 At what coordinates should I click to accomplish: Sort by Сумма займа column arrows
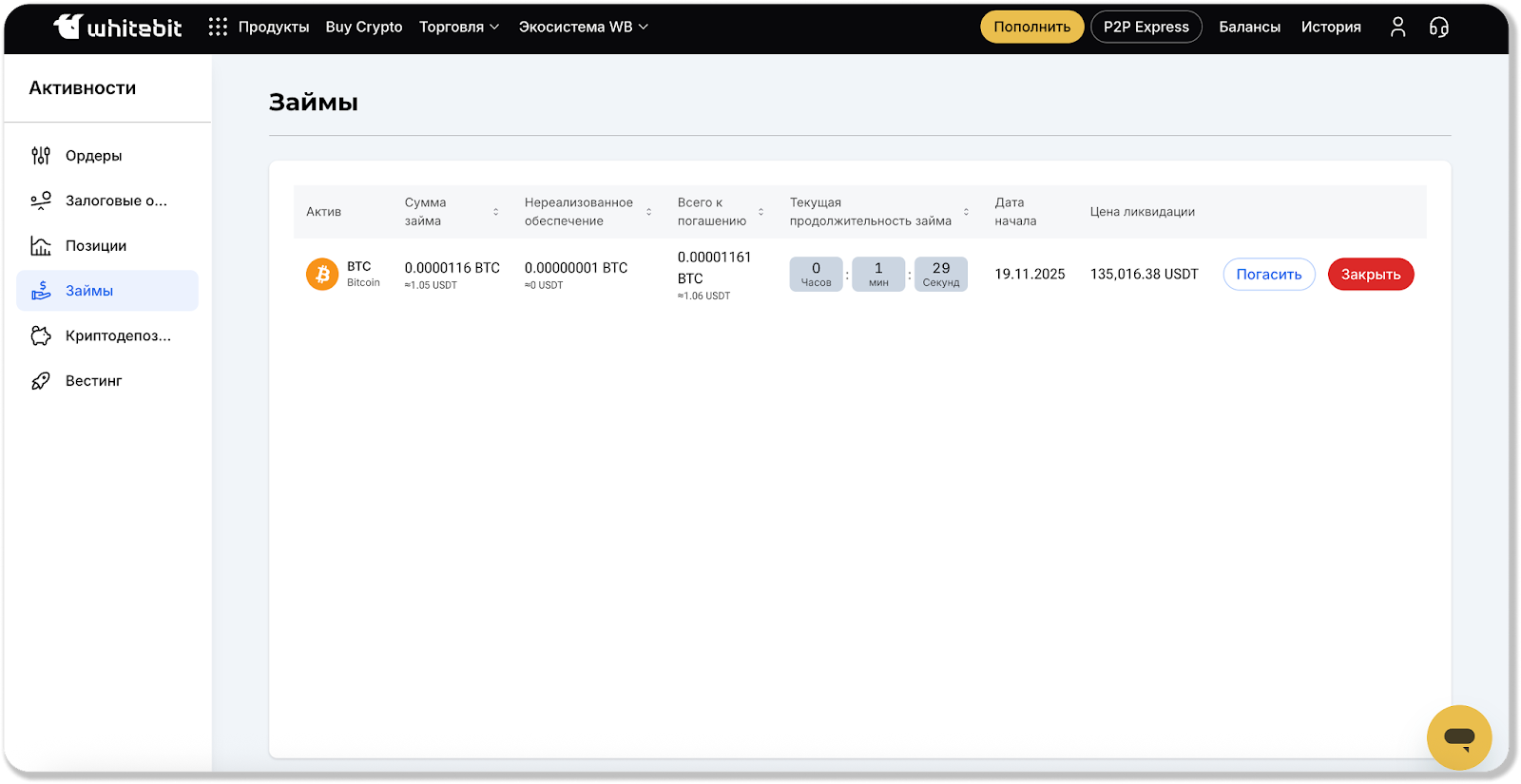point(495,212)
